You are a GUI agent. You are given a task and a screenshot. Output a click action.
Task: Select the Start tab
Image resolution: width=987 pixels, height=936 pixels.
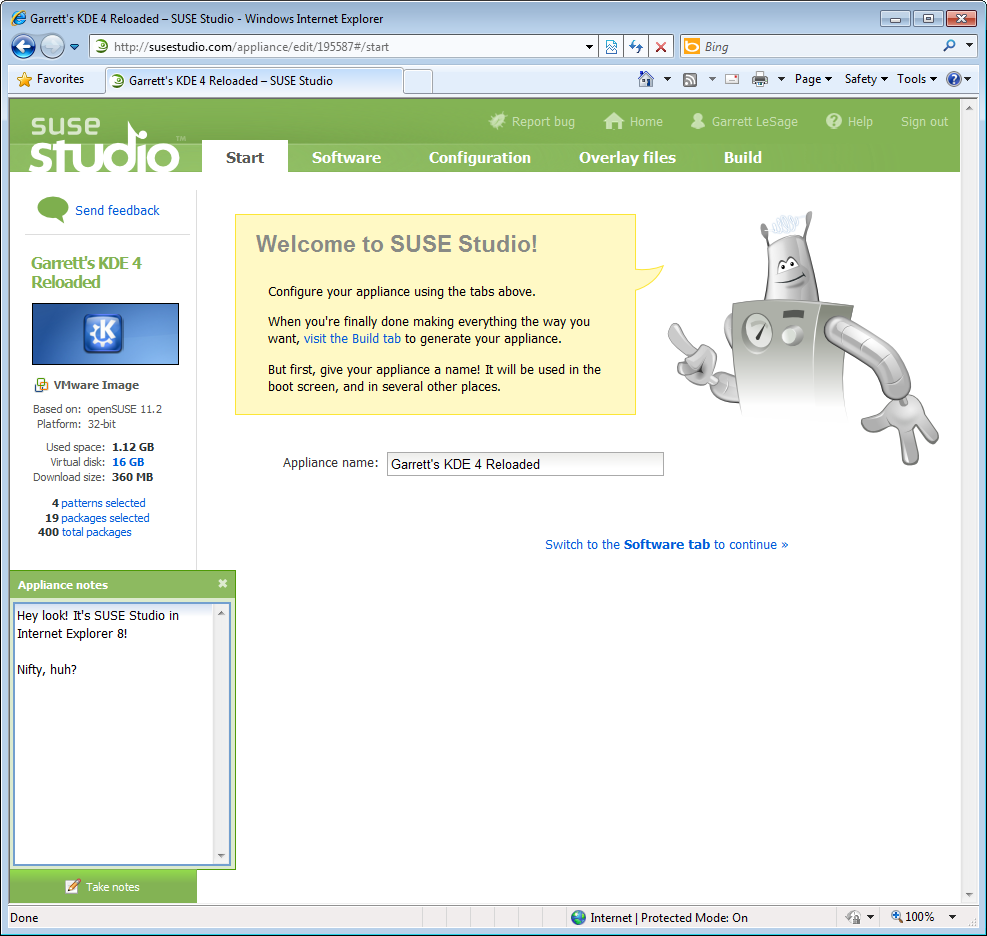[x=245, y=157]
